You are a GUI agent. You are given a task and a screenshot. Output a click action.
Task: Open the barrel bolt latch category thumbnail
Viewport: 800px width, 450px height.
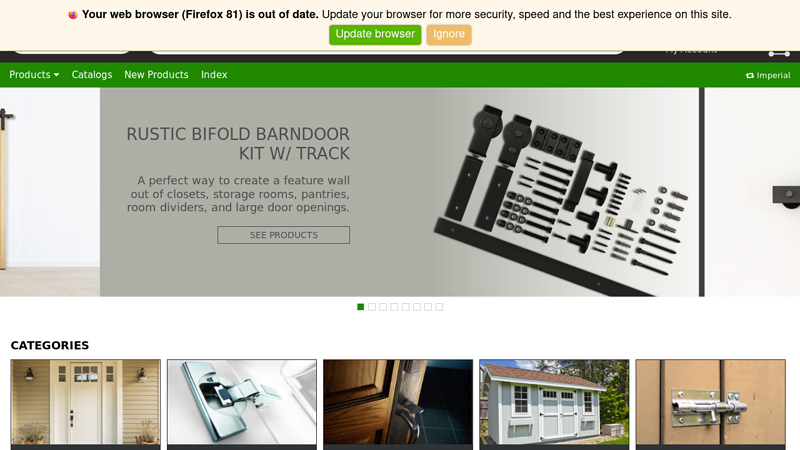pos(711,402)
